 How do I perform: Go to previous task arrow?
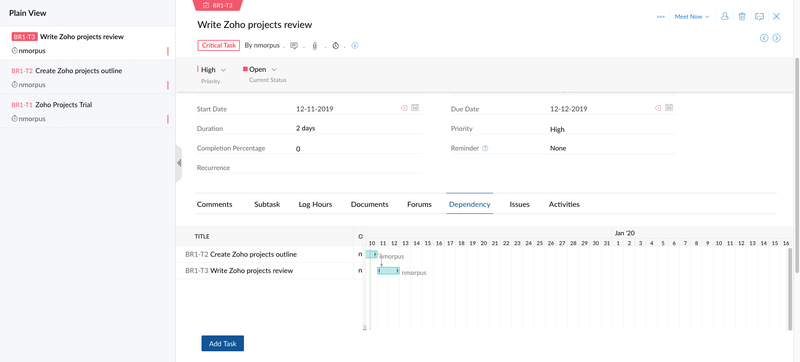point(764,38)
